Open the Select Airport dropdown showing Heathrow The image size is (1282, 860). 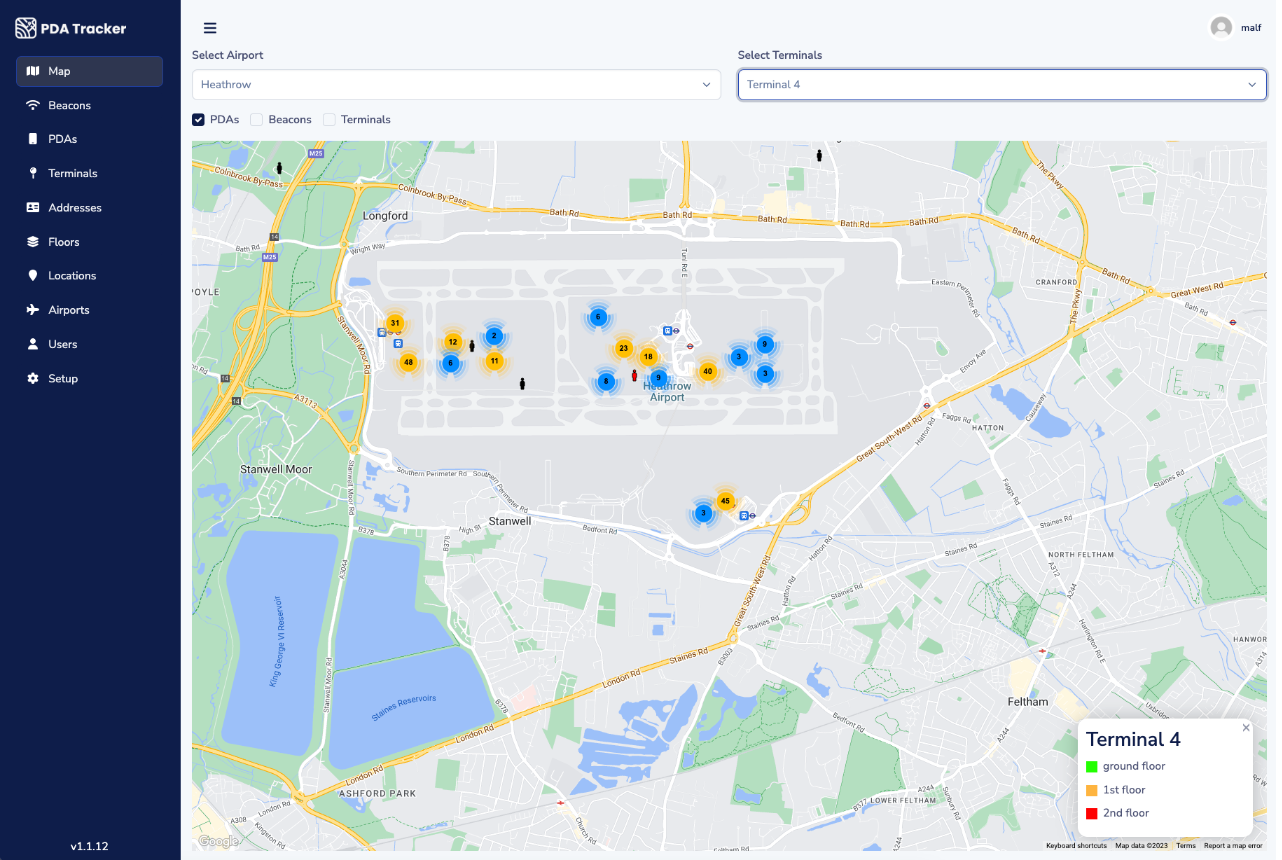(456, 85)
